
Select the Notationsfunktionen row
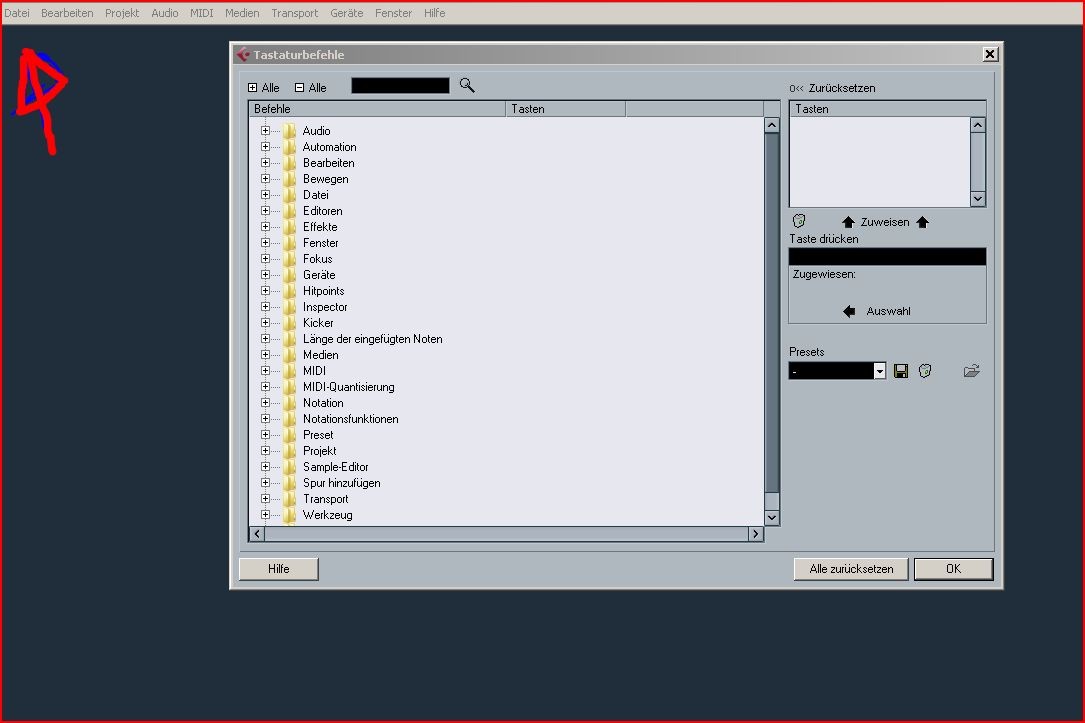click(x=350, y=419)
